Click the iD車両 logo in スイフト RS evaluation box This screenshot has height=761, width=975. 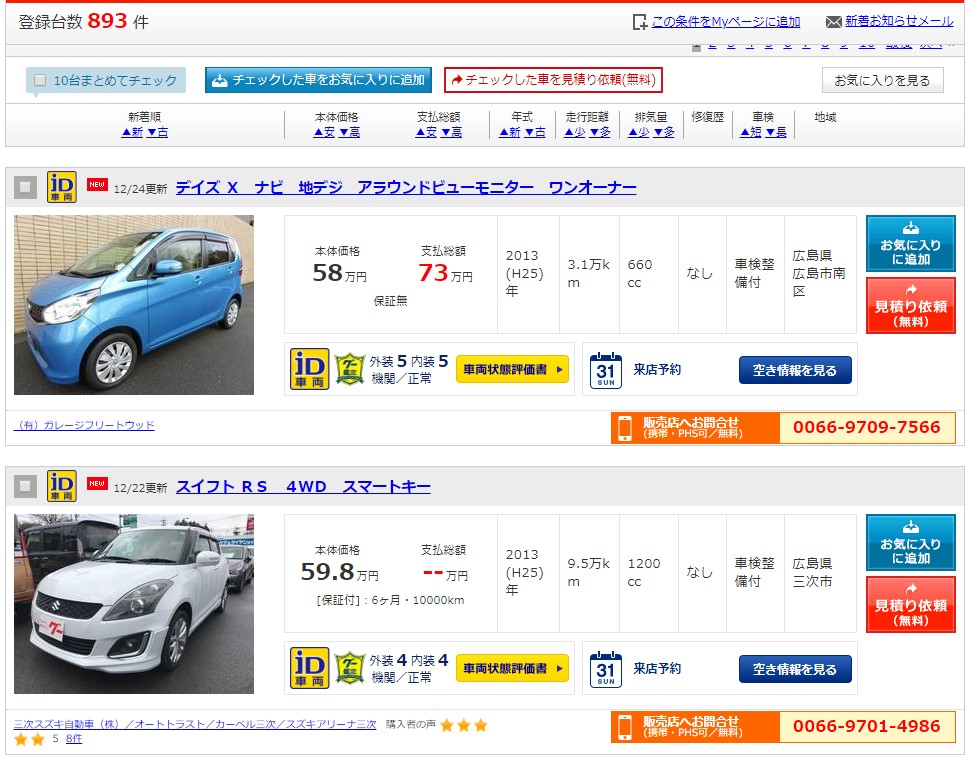310,668
